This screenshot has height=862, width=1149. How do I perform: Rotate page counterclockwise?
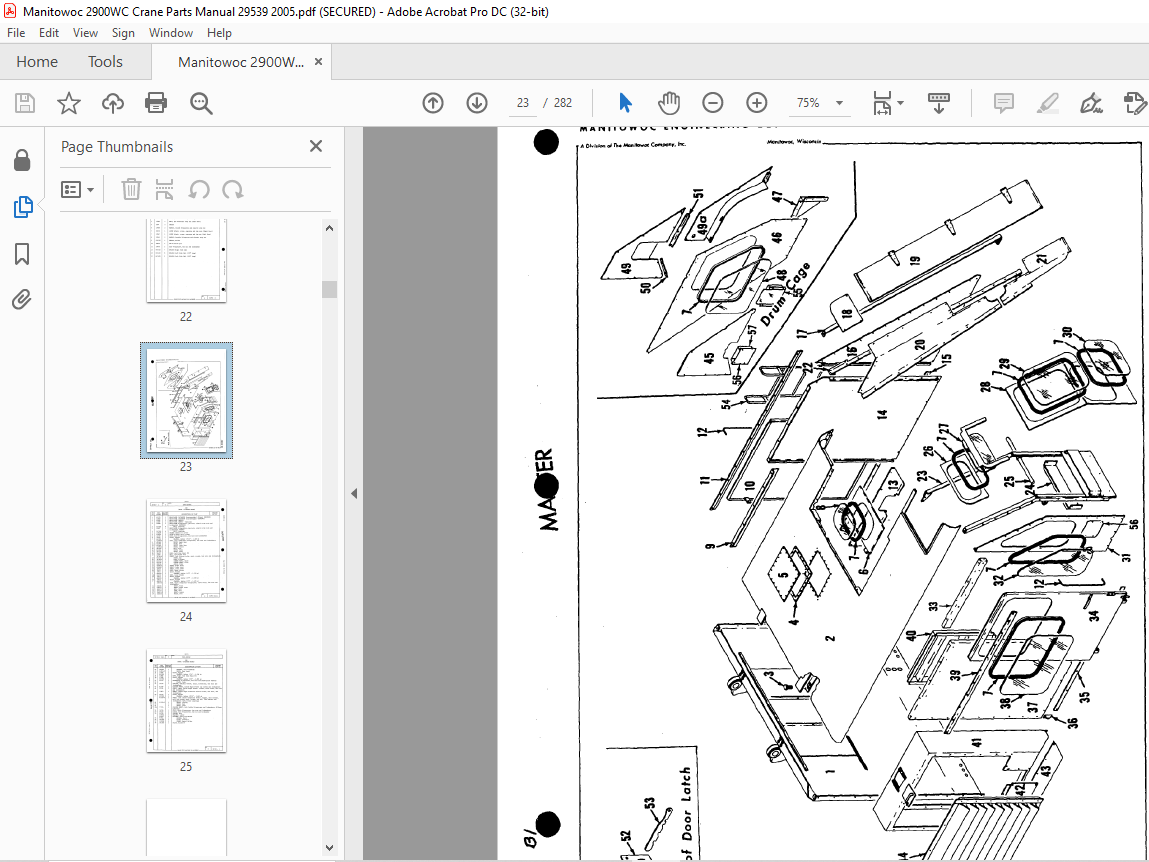coord(199,189)
